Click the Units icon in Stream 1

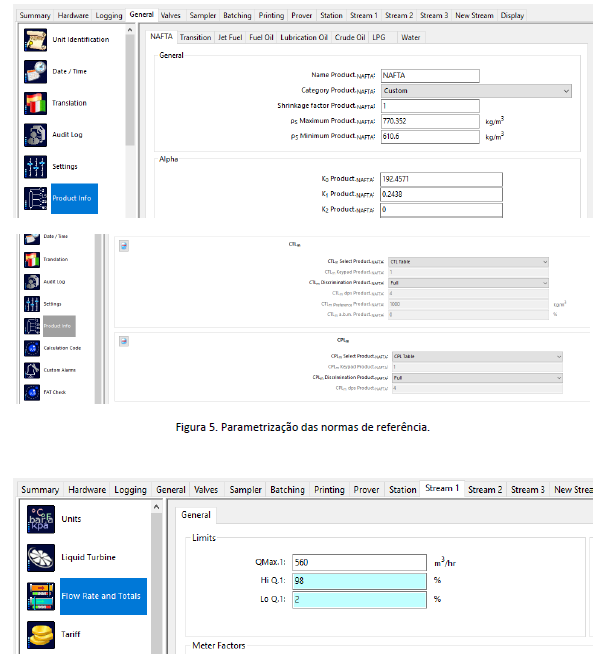click(x=41, y=519)
